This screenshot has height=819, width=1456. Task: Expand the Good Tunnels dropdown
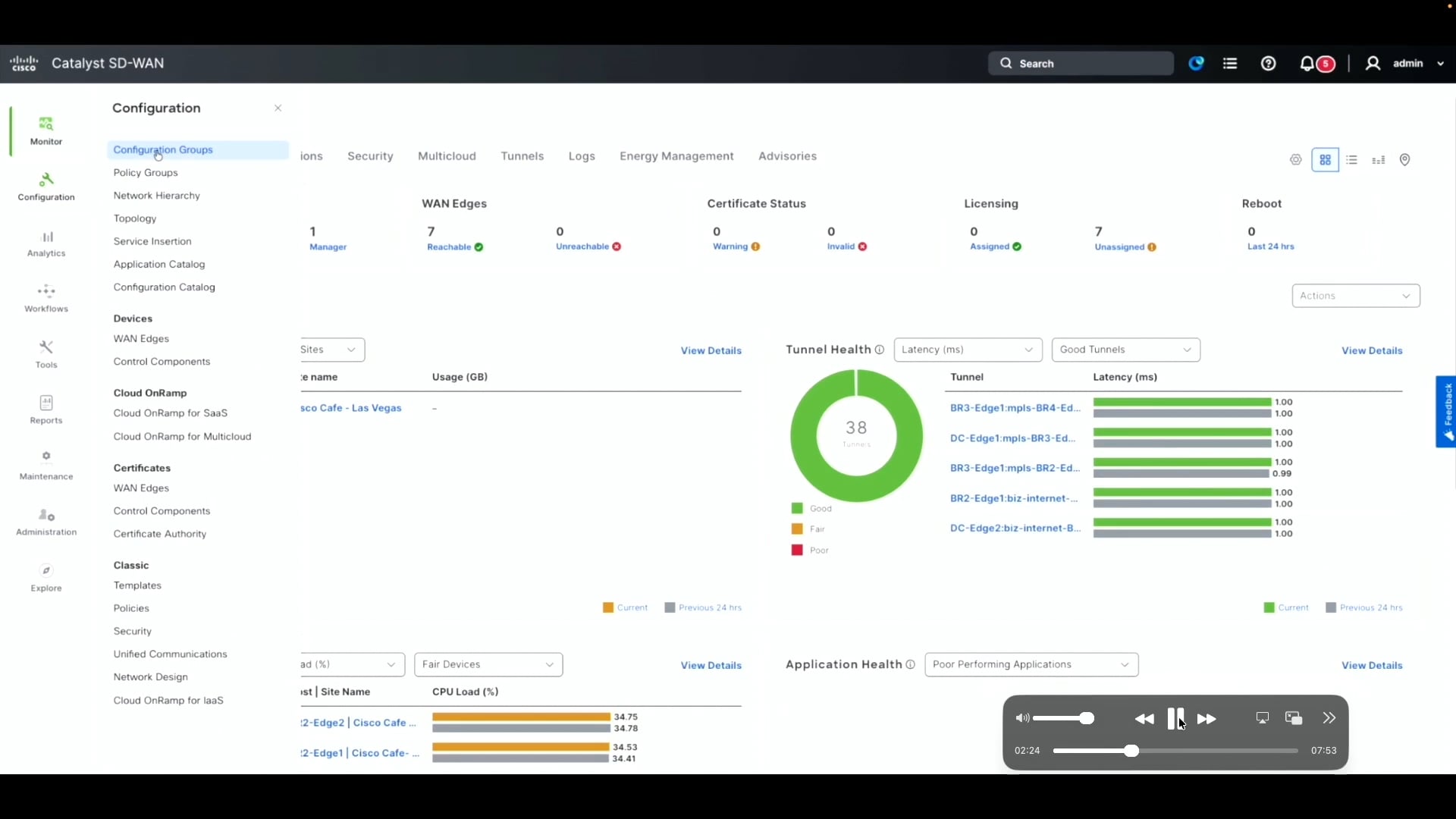(x=1126, y=350)
